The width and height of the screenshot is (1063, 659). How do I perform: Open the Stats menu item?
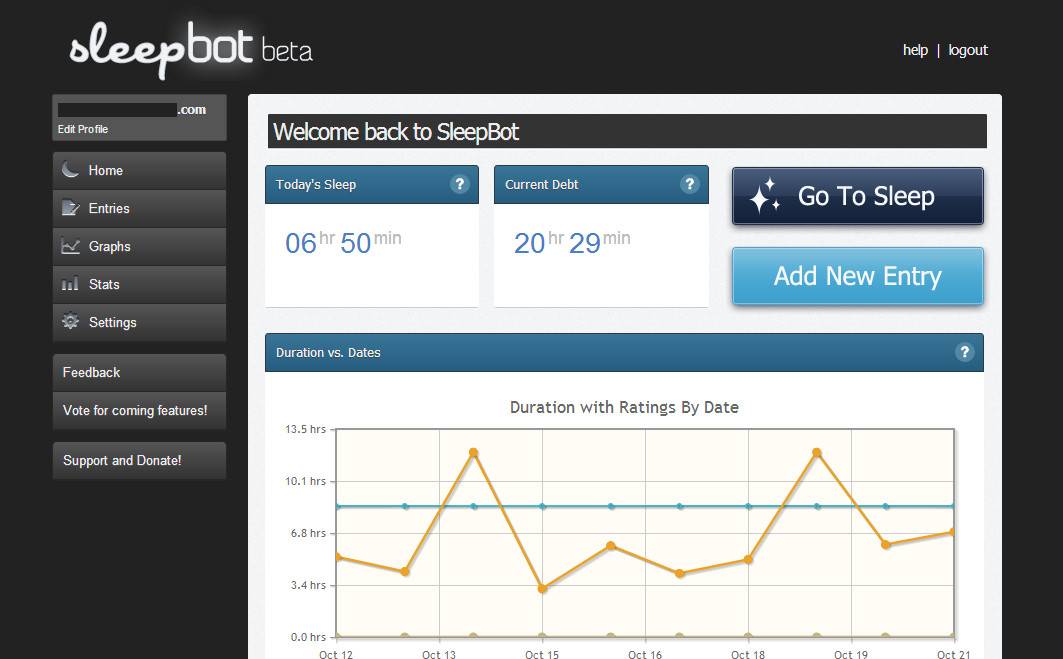point(139,284)
